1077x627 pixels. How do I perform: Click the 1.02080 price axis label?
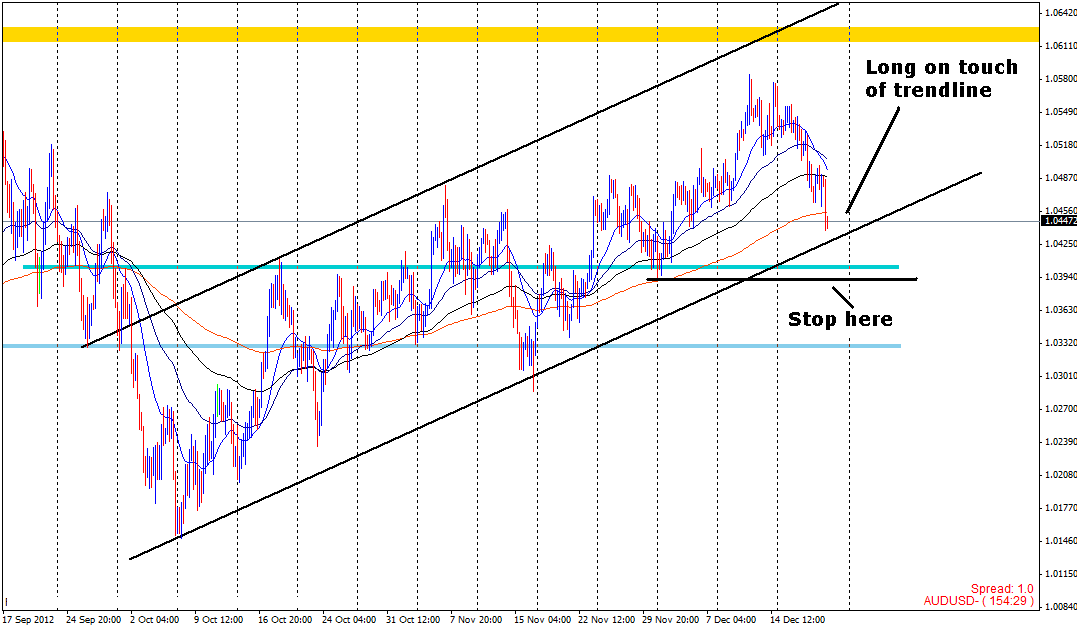[1061, 474]
